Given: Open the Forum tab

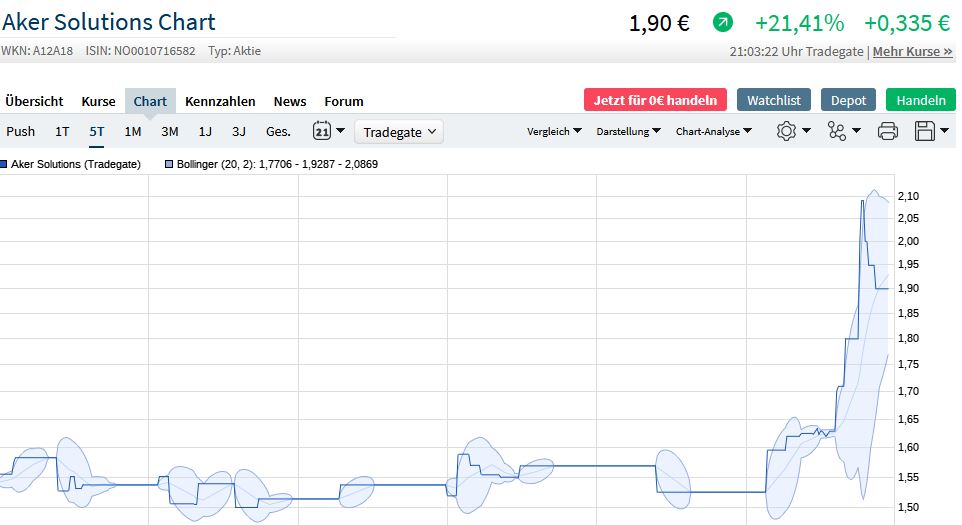Looking at the screenshot, I should point(344,101).
